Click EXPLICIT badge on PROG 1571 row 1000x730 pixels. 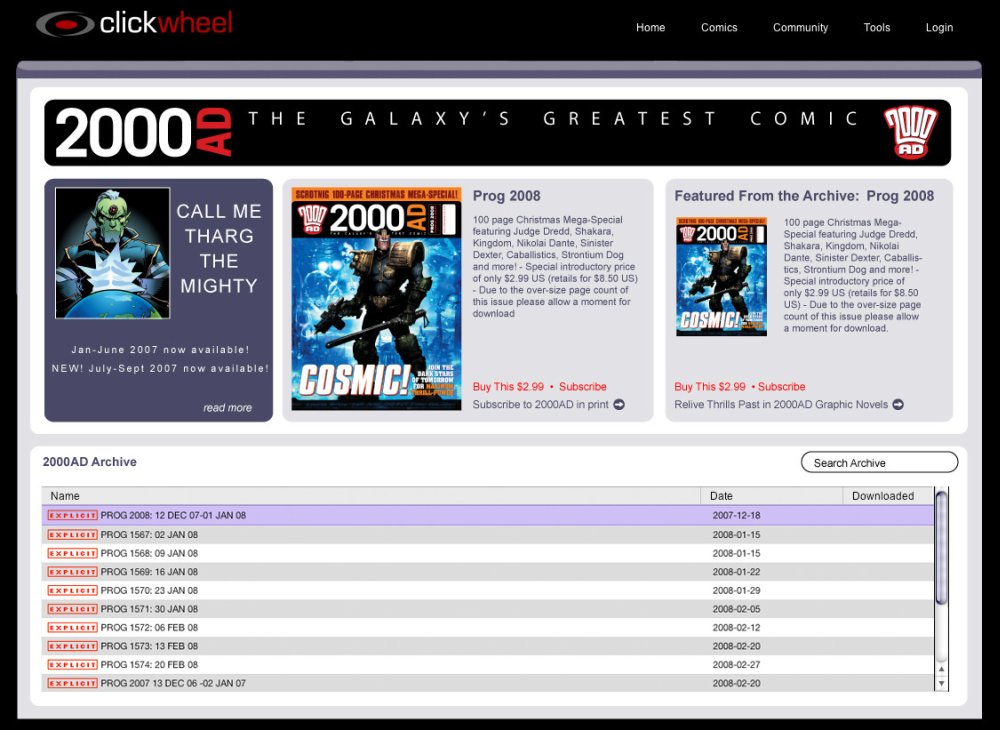[73, 609]
